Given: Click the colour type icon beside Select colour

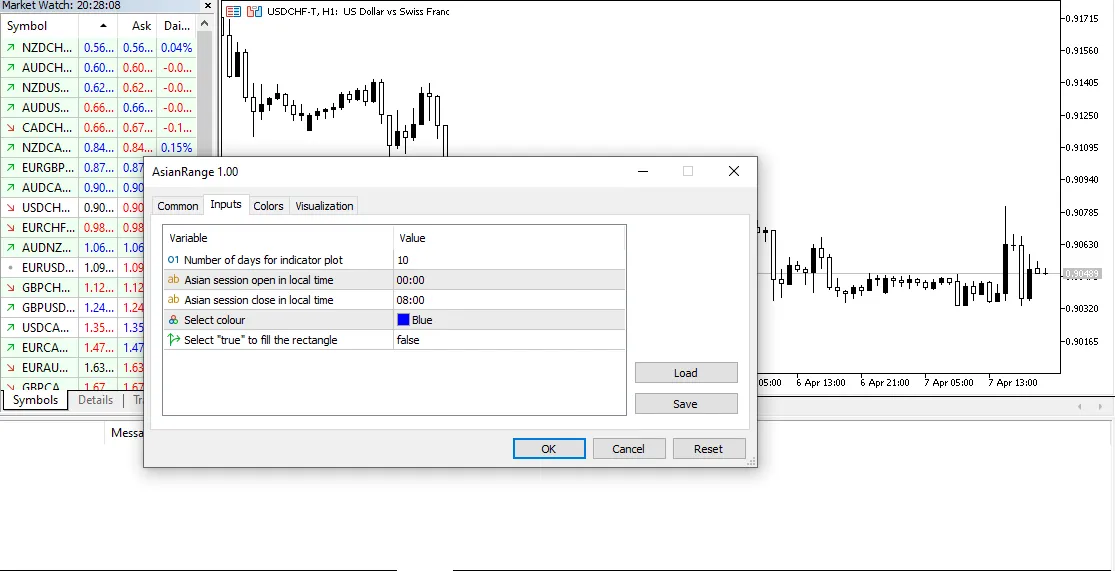Looking at the screenshot, I should click(174, 320).
